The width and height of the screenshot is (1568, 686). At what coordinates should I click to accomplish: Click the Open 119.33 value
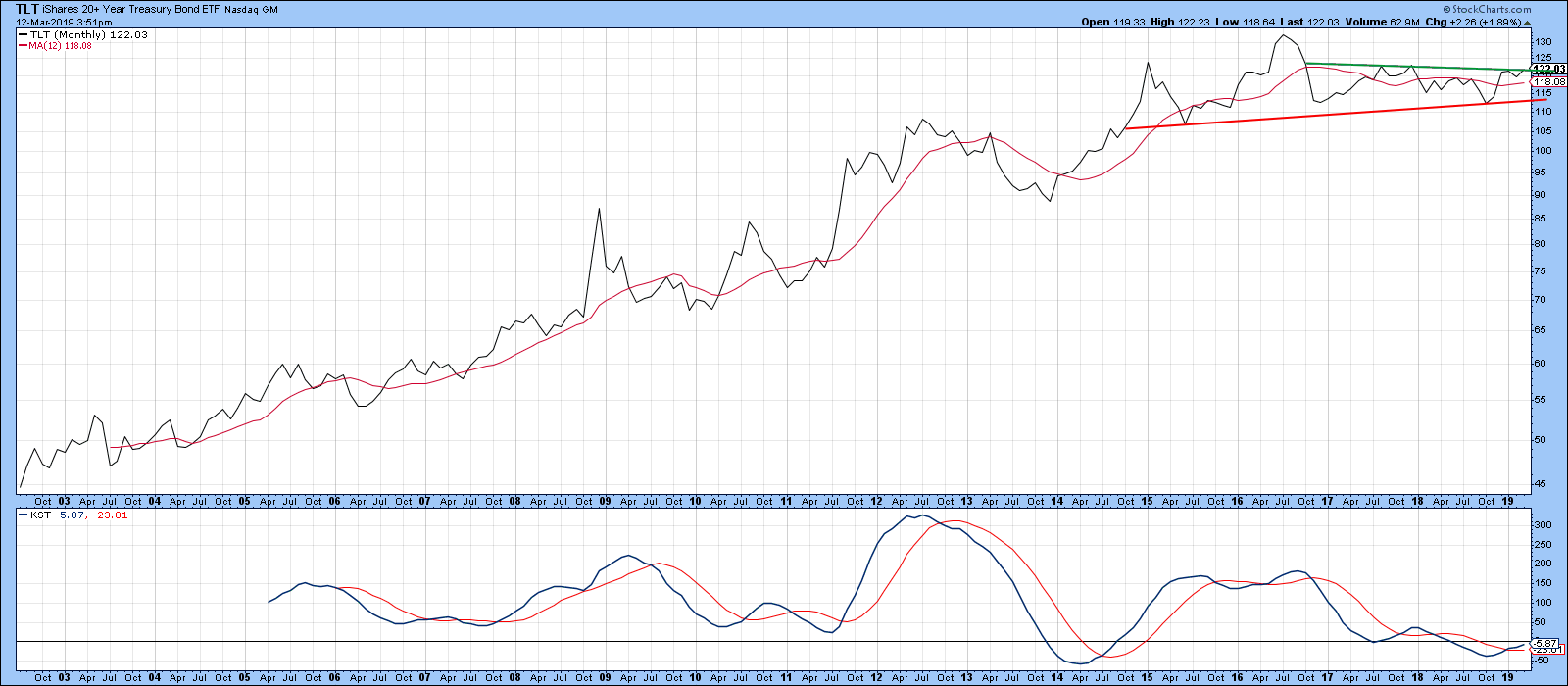coord(1112,22)
